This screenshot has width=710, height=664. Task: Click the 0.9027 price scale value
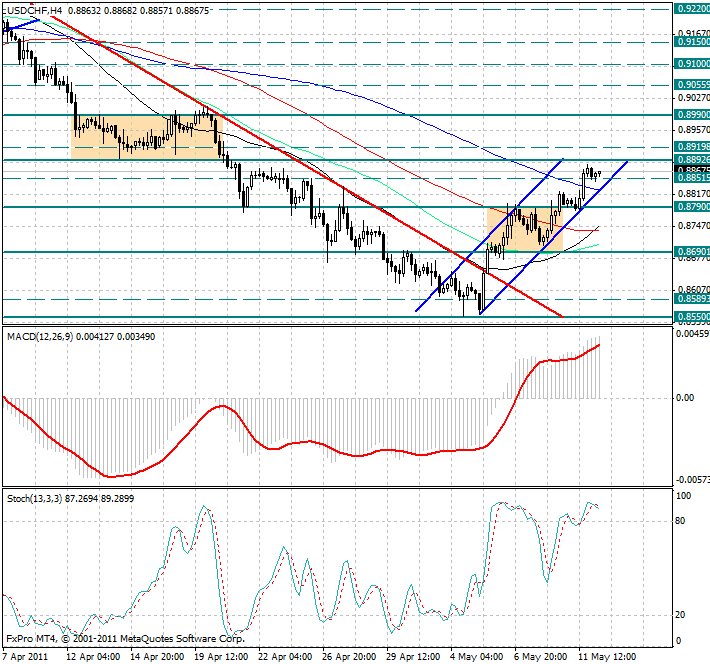(694, 98)
